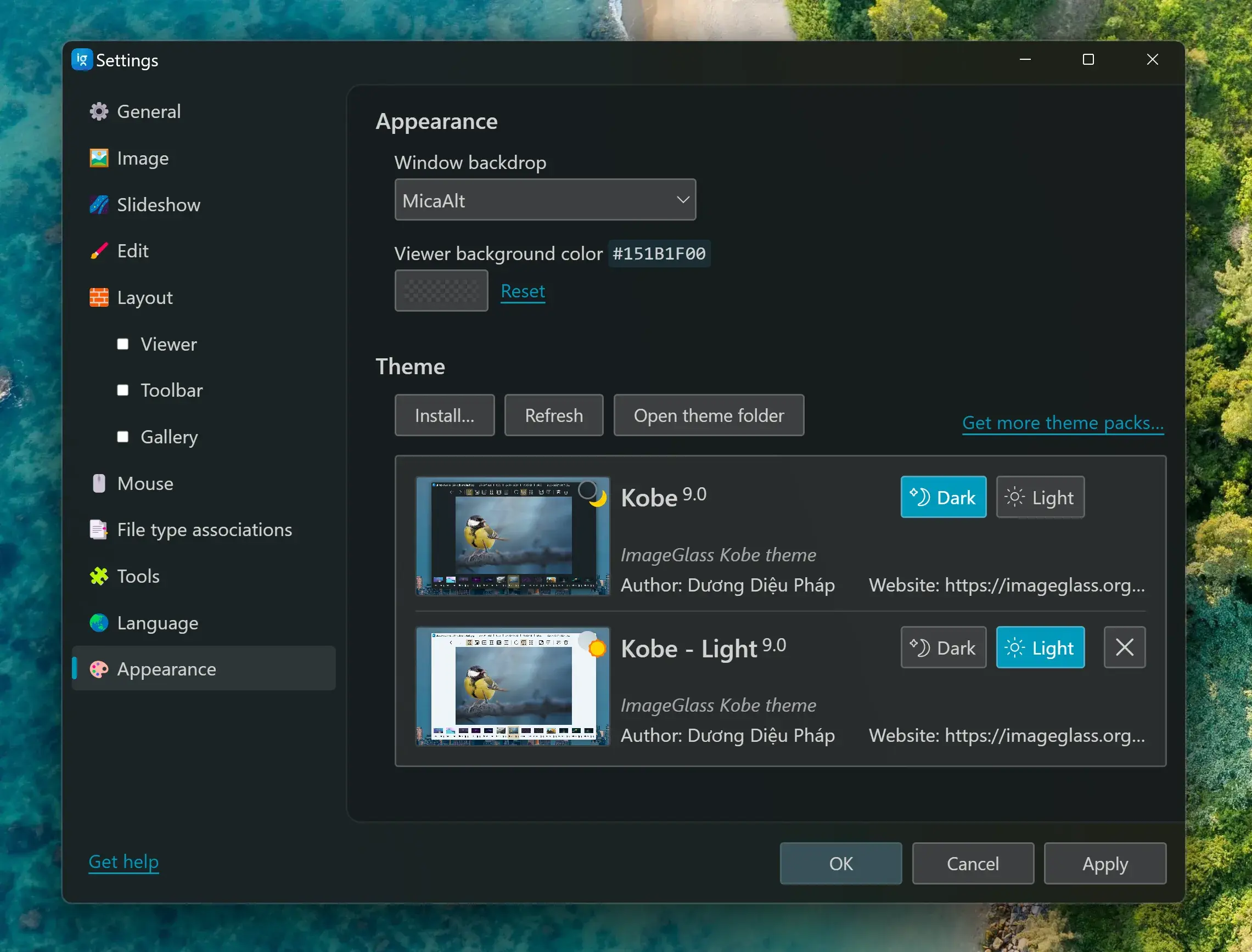The width and height of the screenshot is (1252, 952).
Task: Select the Slideshow sidebar icon
Action: tap(99, 205)
